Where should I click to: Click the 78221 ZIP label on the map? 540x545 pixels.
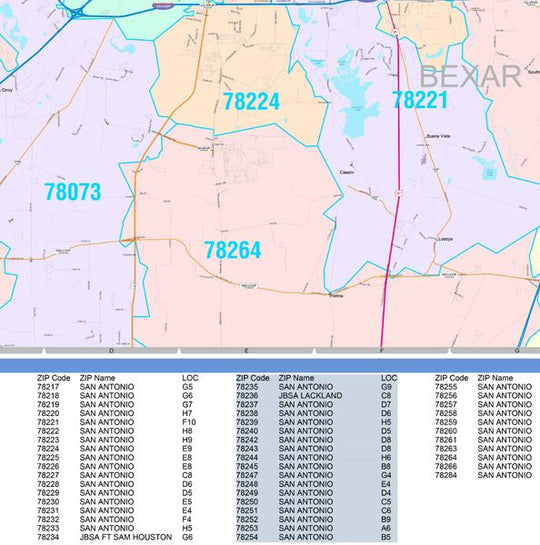click(420, 100)
